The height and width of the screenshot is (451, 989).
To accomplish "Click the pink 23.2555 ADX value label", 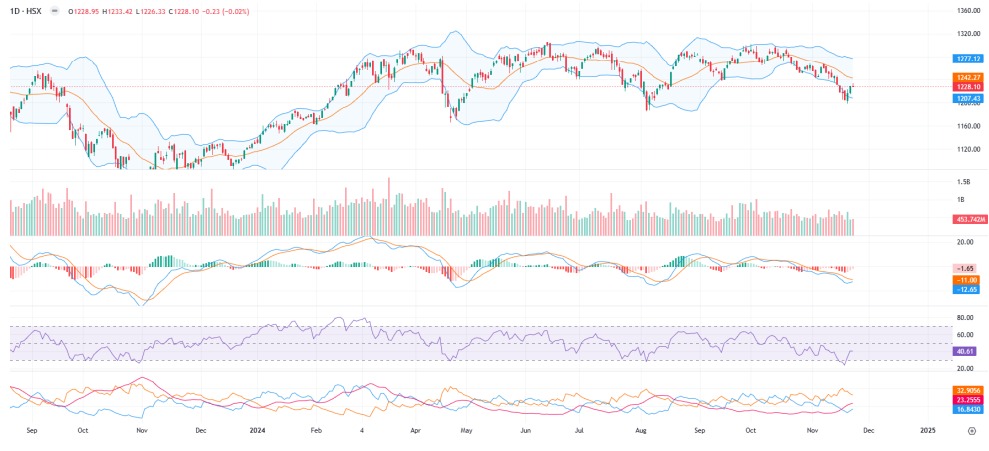I will click(x=968, y=399).
